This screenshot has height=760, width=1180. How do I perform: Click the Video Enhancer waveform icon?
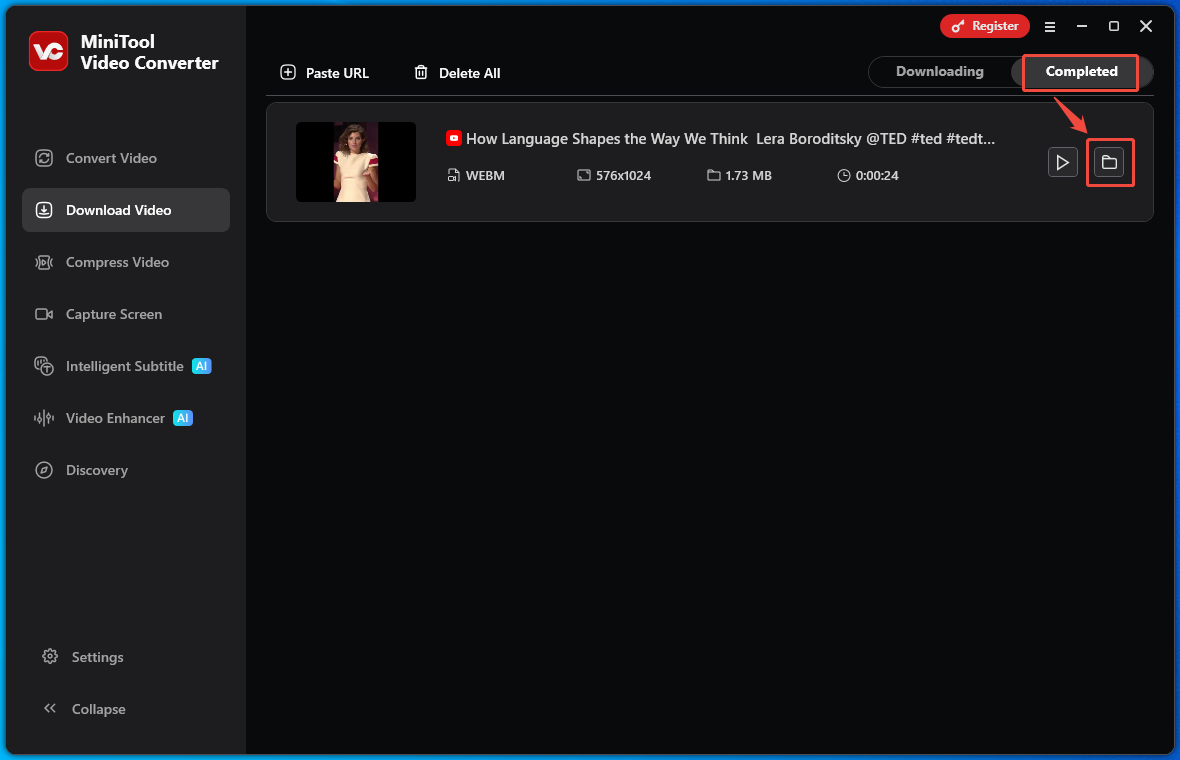(44, 418)
